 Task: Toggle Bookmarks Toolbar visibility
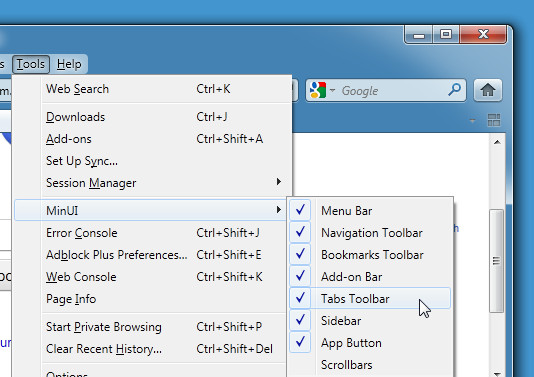370,255
